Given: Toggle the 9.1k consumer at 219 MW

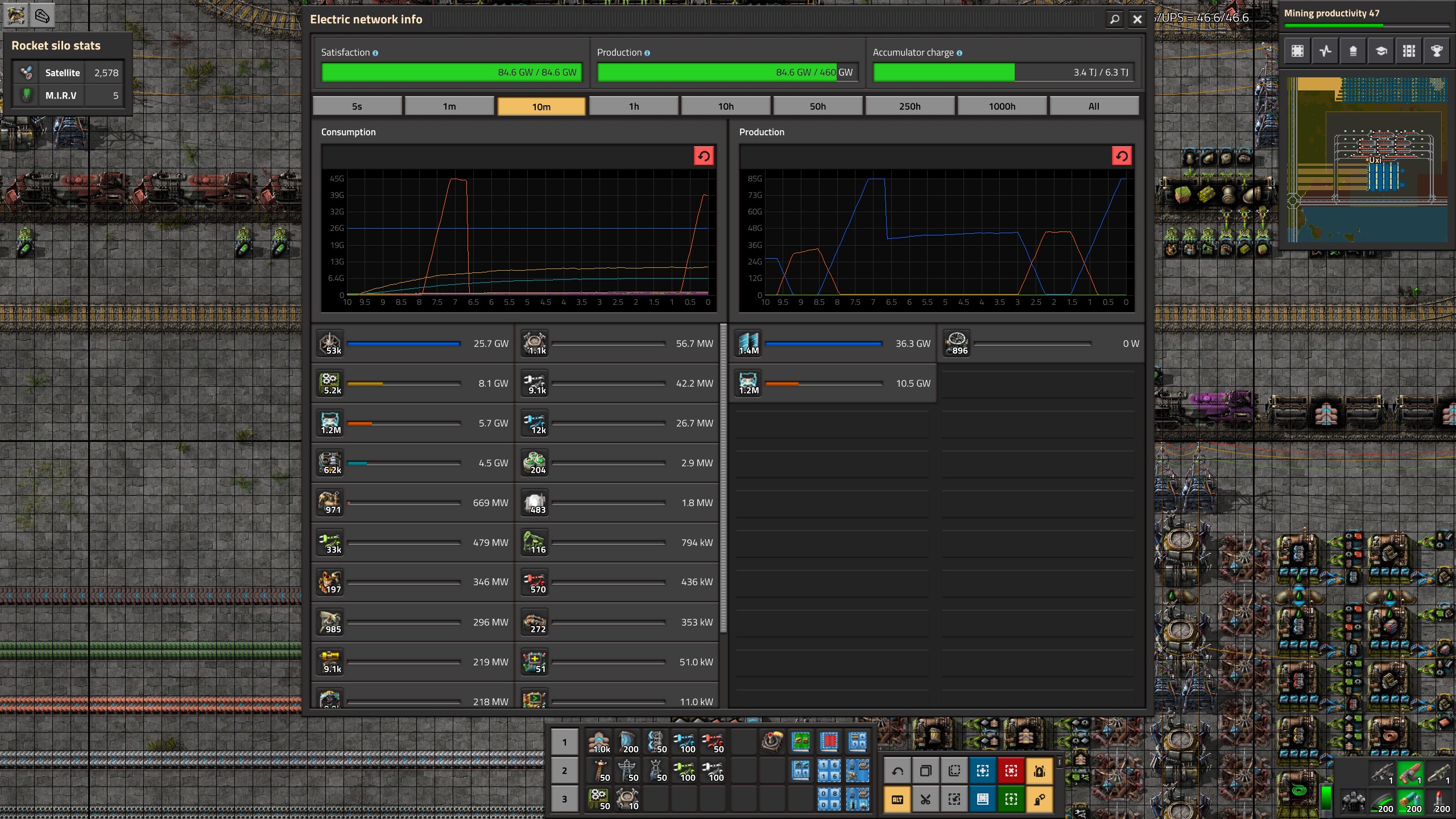Looking at the screenshot, I should (x=413, y=662).
